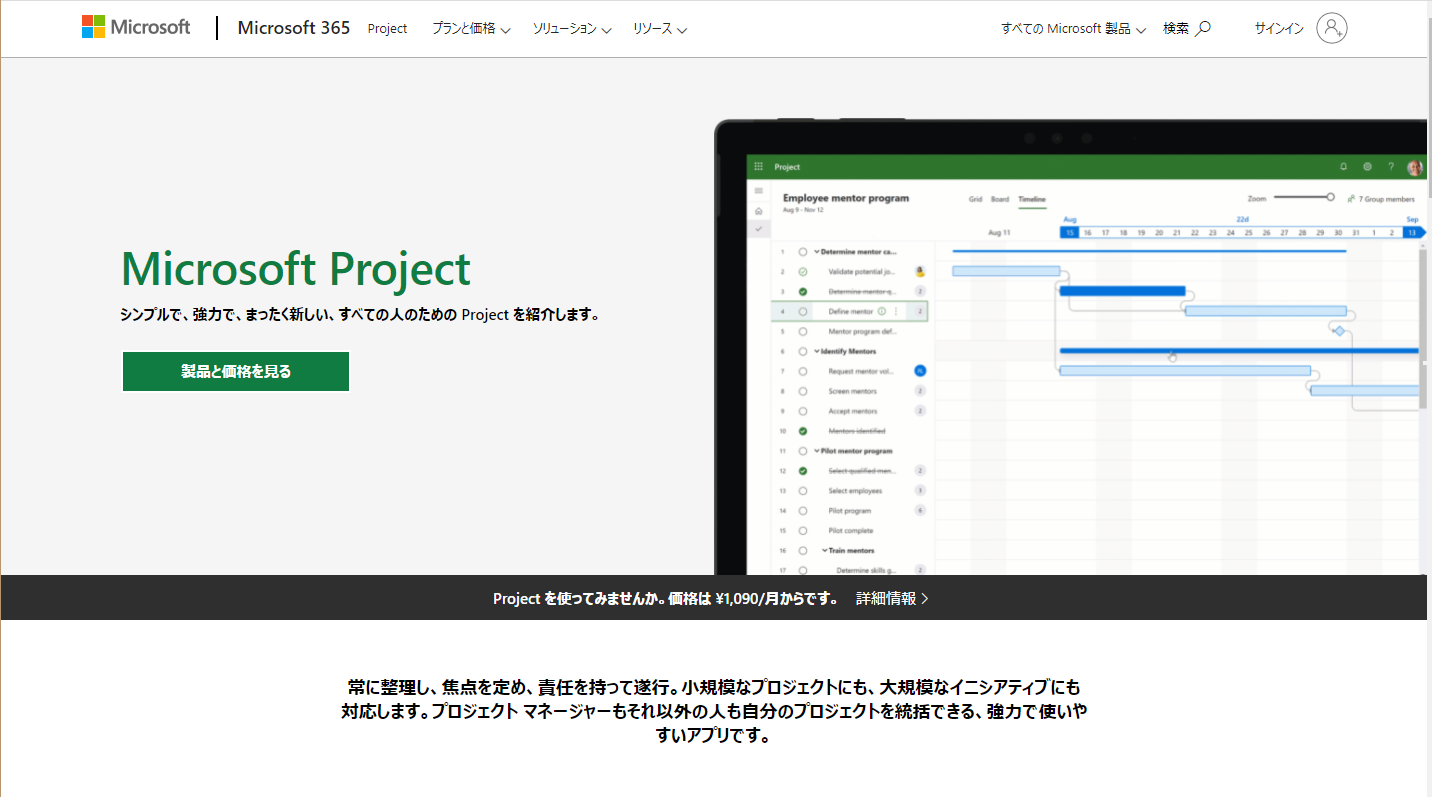Expand the プランと価格 menu
Viewport: 1432px width, 797px height.
[471, 29]
